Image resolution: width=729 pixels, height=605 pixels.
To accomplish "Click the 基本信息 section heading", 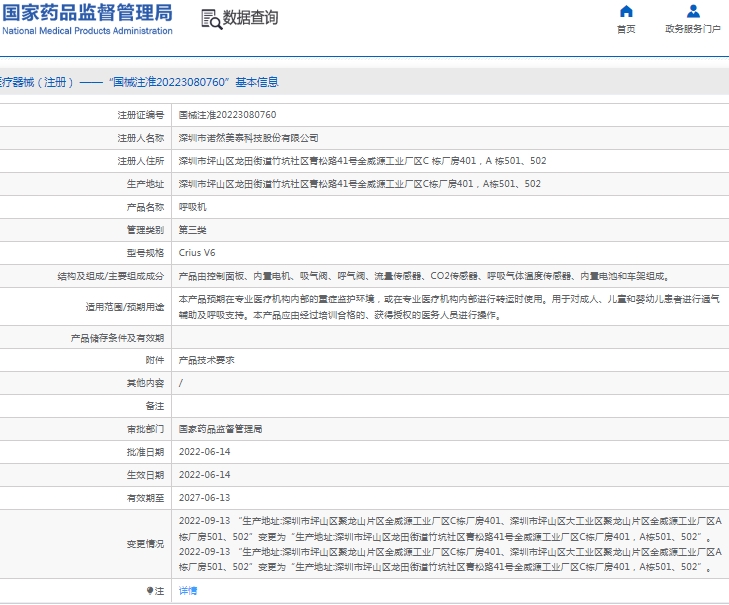I will pos(257,82).
